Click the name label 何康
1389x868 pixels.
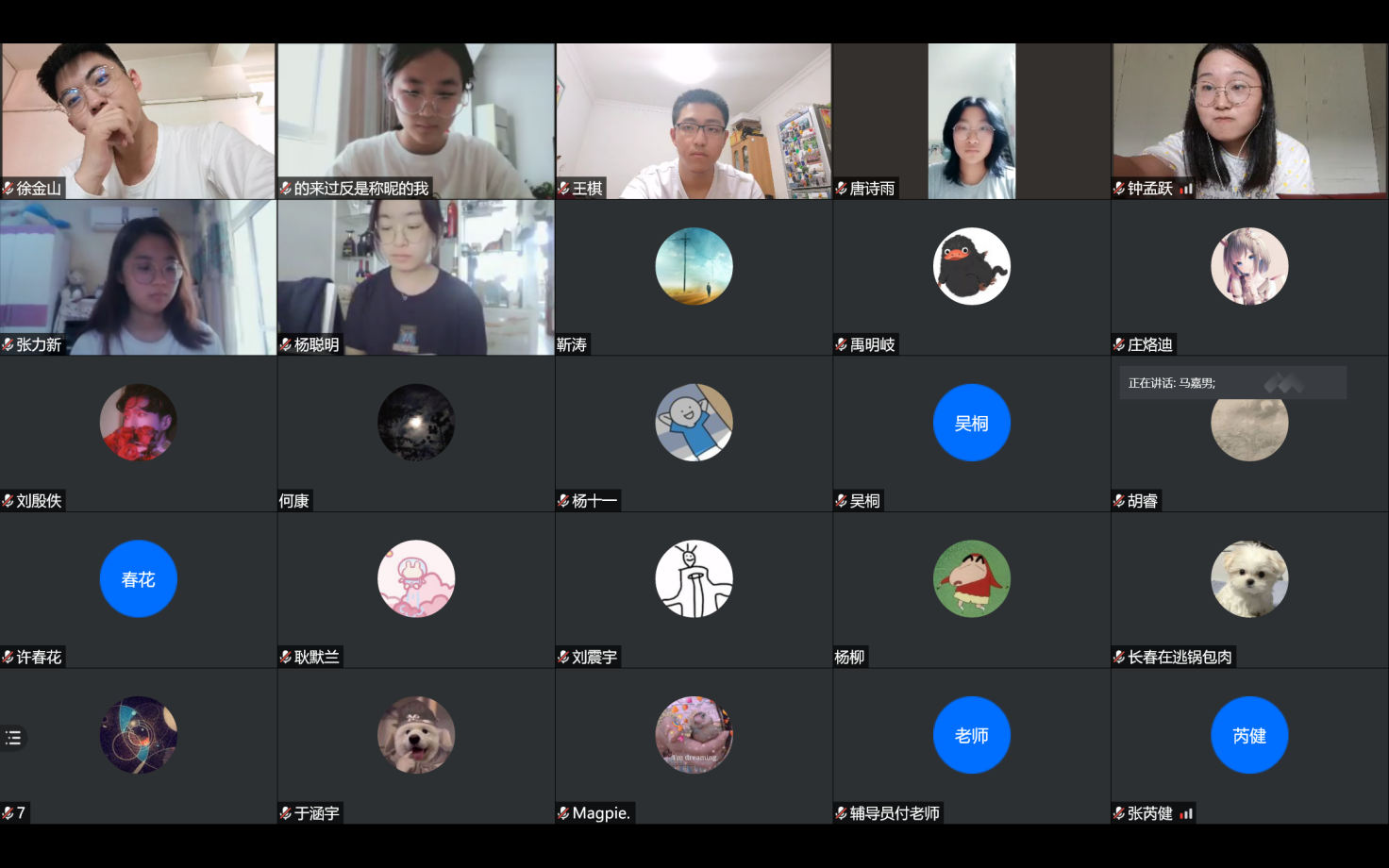(x=294, y=501)
